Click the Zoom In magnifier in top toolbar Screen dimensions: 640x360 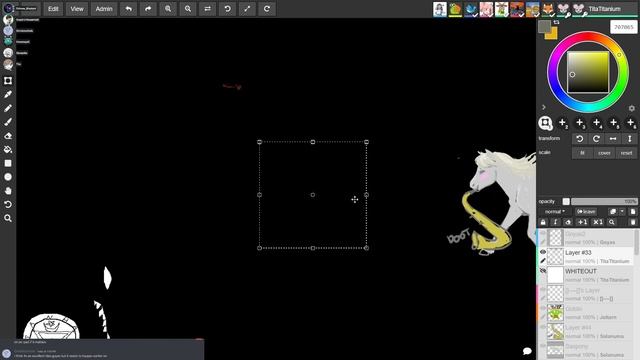pos(168,9)
